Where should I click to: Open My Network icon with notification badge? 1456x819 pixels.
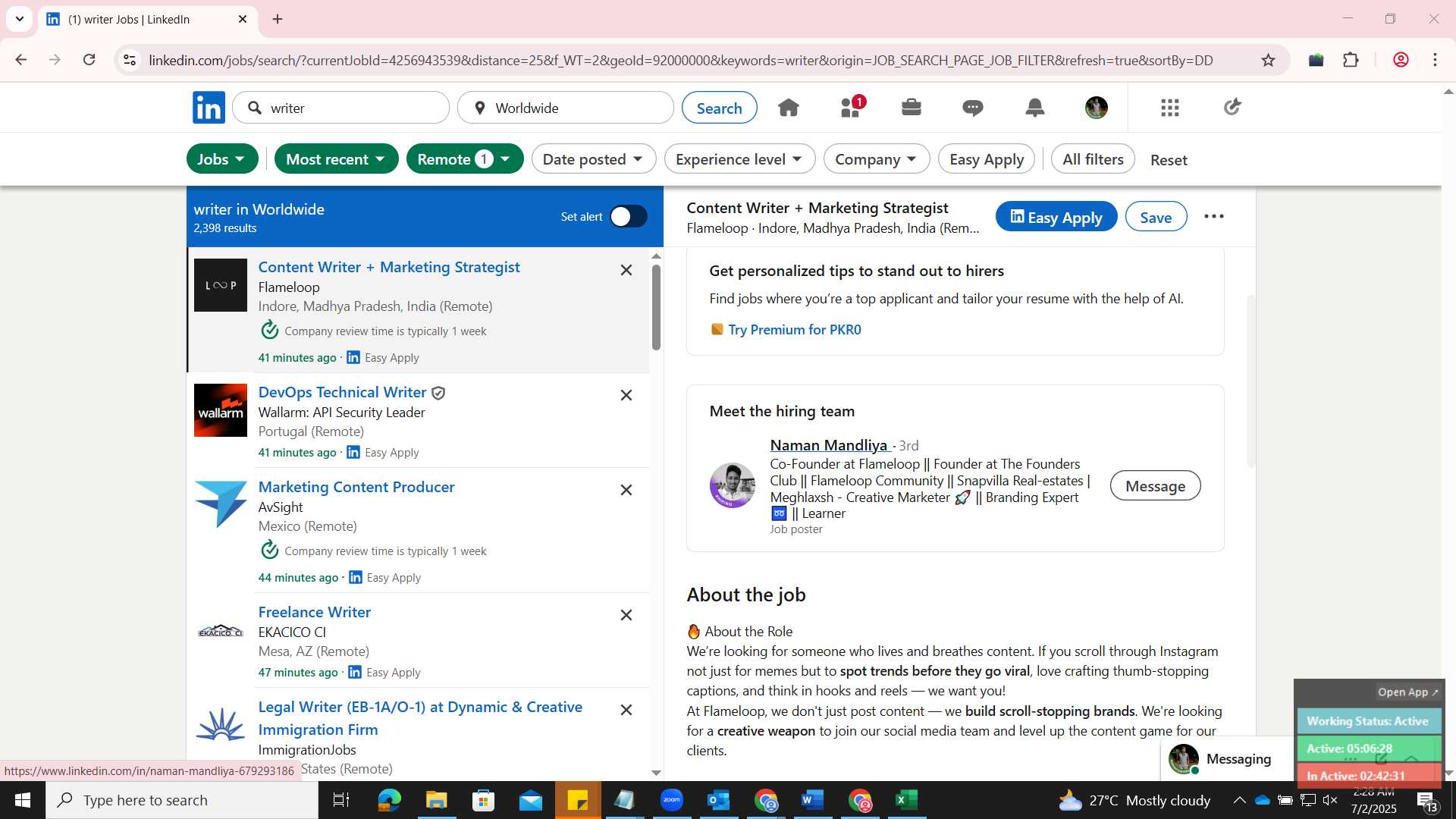click(851, 108)
